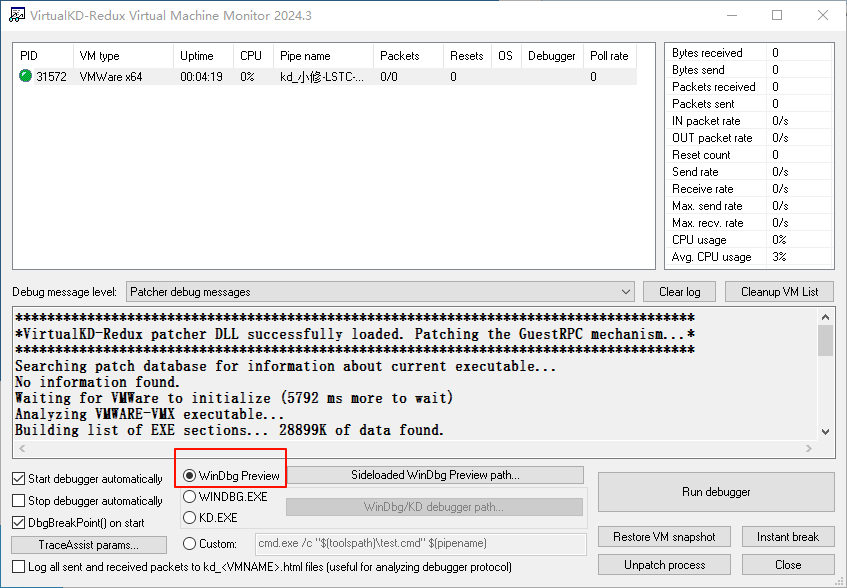
Task: Select the VM row with PID 31572
Action: 326,77
